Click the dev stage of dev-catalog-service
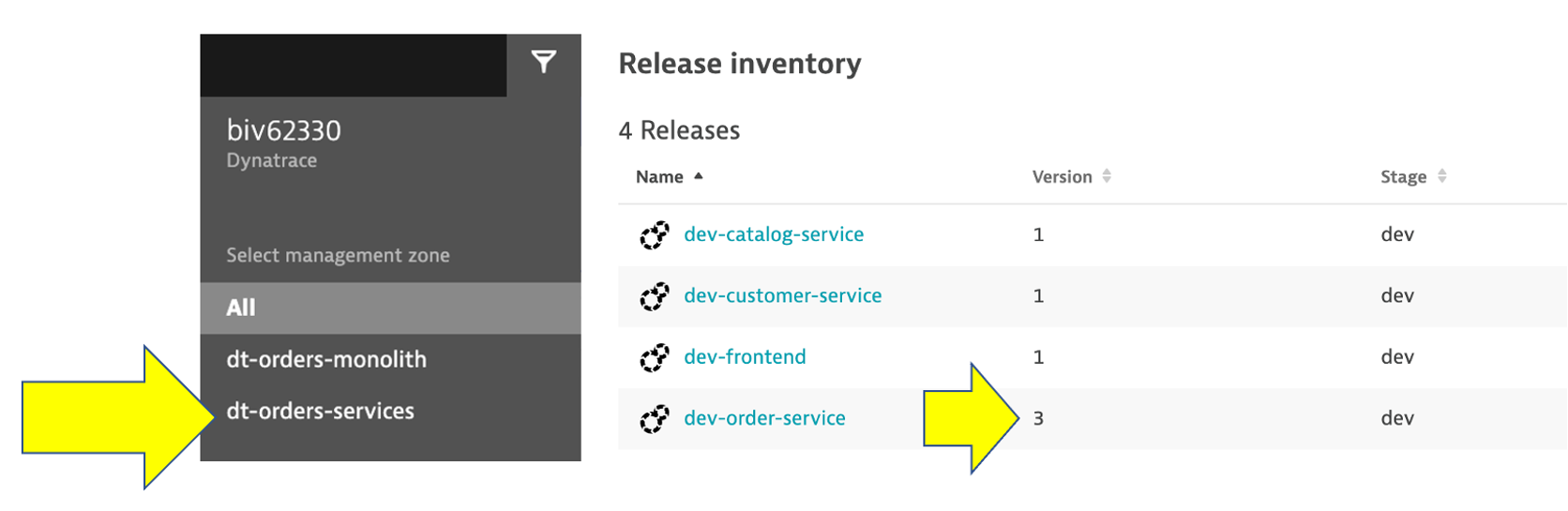Image resolution: width=1568 pixels, height=511 pixels. 1397,235
